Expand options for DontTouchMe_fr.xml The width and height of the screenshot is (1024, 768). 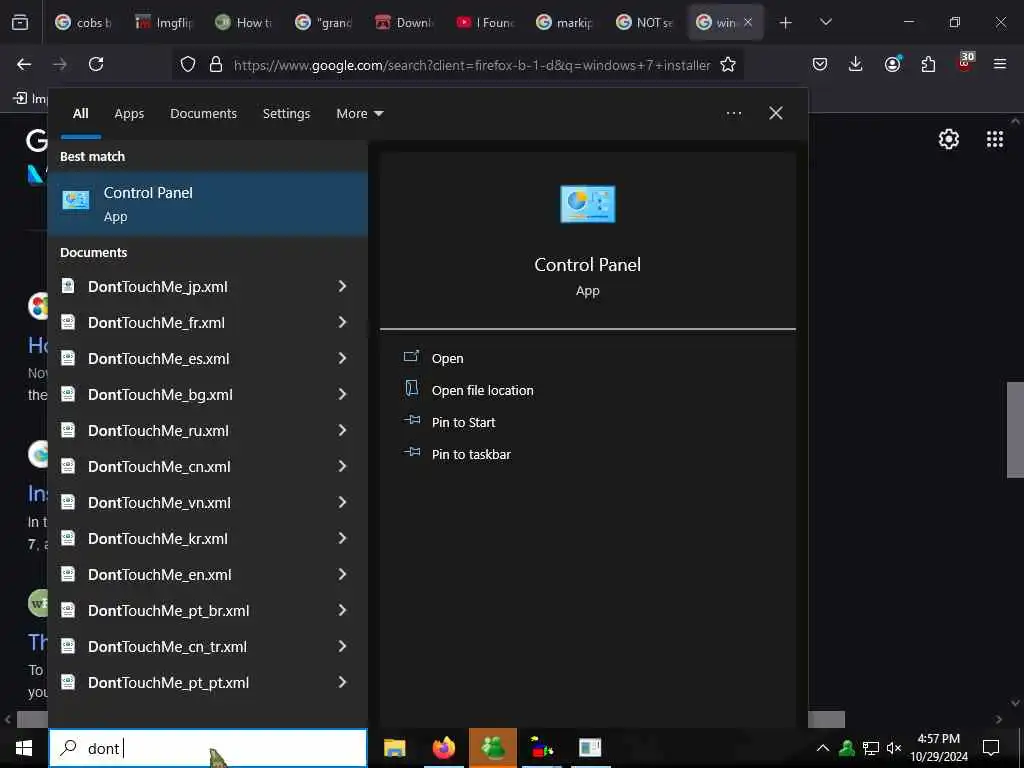342,322
